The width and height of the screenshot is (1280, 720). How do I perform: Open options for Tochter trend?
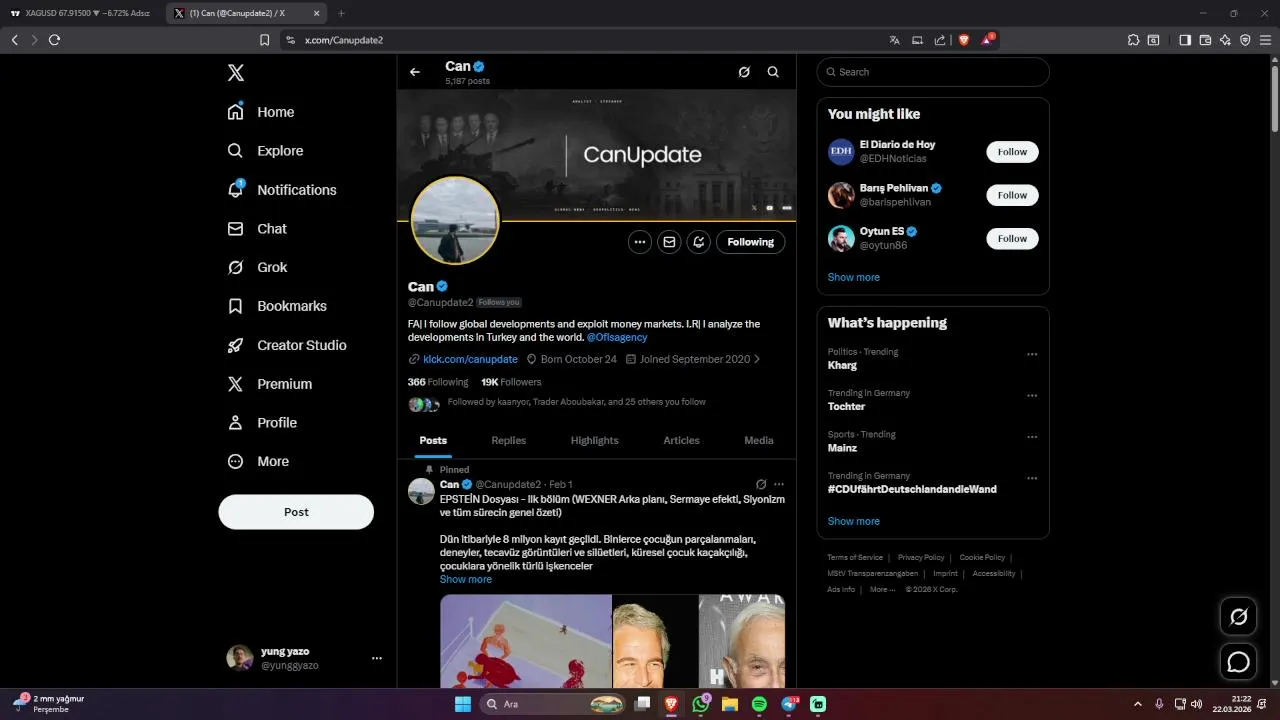[1032, 395]
